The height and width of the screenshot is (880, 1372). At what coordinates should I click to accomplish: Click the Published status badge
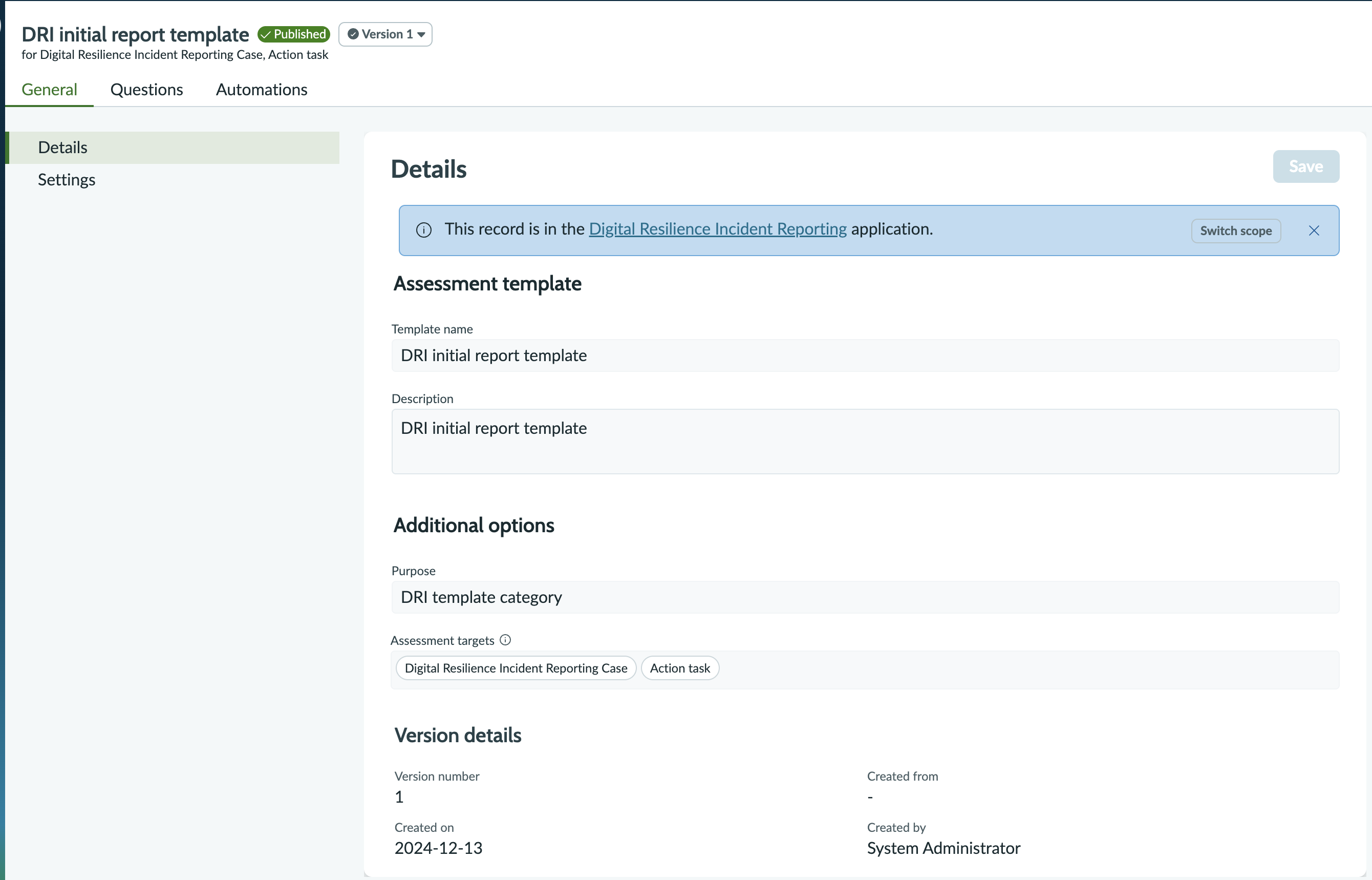(293, 34)
